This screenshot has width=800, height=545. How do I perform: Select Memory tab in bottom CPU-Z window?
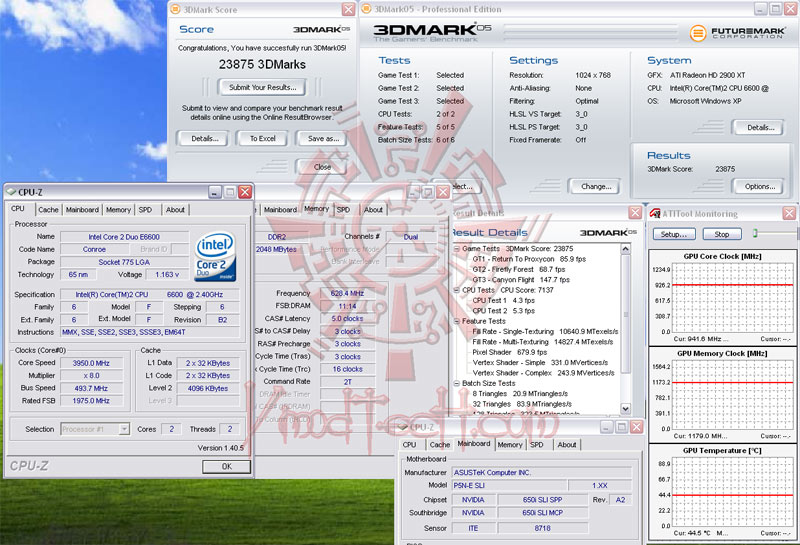[x=510, y=445]
